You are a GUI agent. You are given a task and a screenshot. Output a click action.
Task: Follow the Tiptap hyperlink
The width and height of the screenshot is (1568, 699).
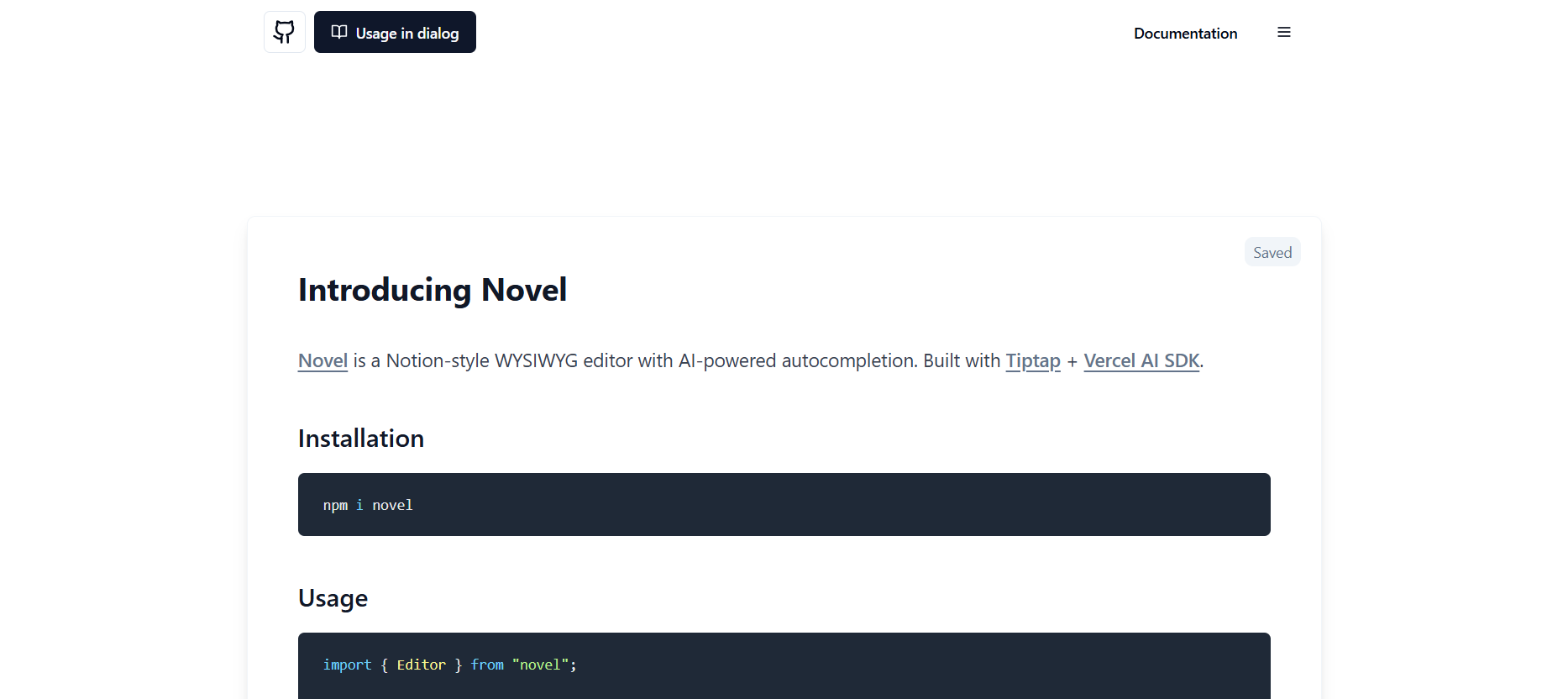(1033, 360)
